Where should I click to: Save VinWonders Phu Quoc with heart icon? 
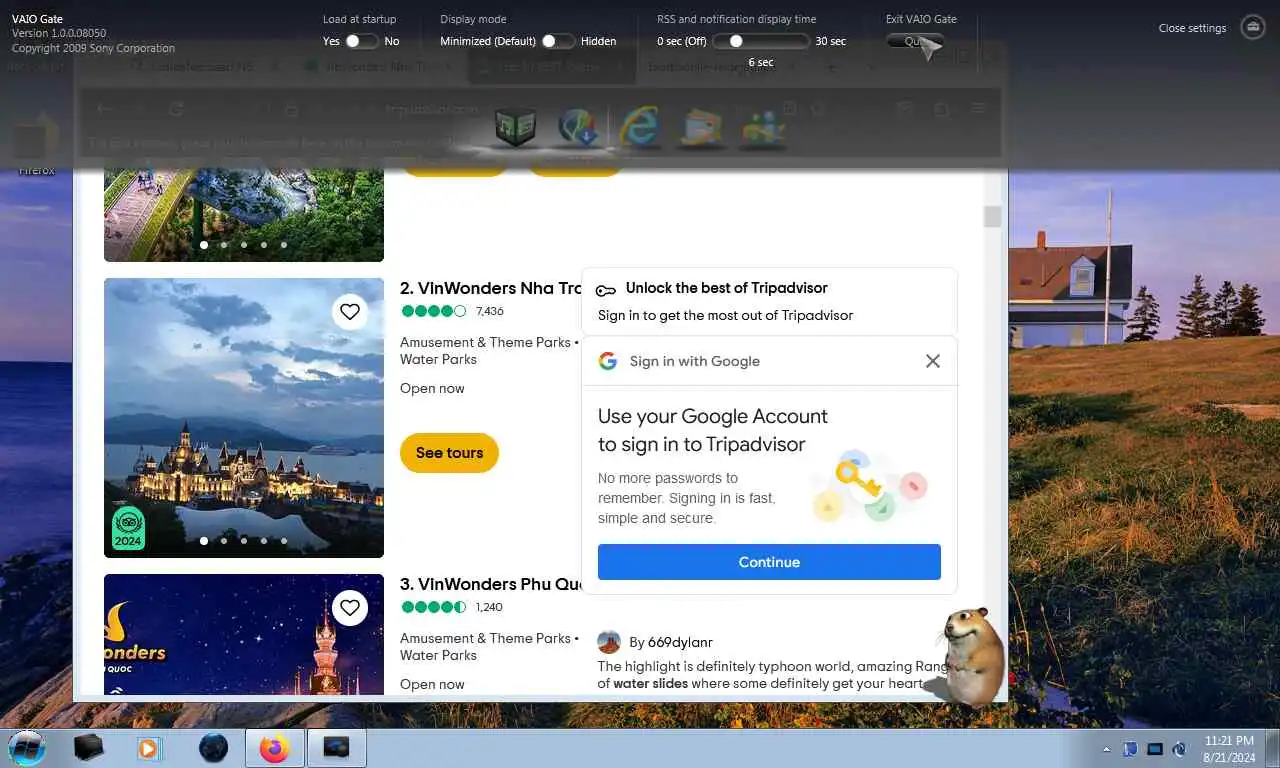(349, 607)
